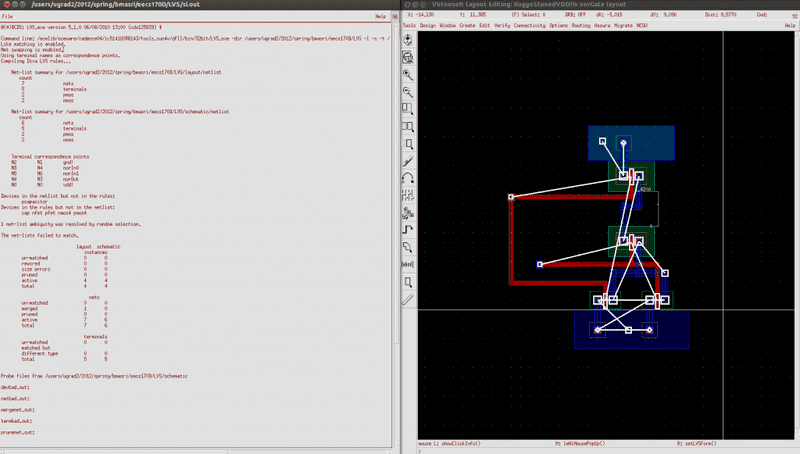Click the Undo arc-arrow icon
The width and height of the screenshot is (800, 454).
click(x=409, y=177)
